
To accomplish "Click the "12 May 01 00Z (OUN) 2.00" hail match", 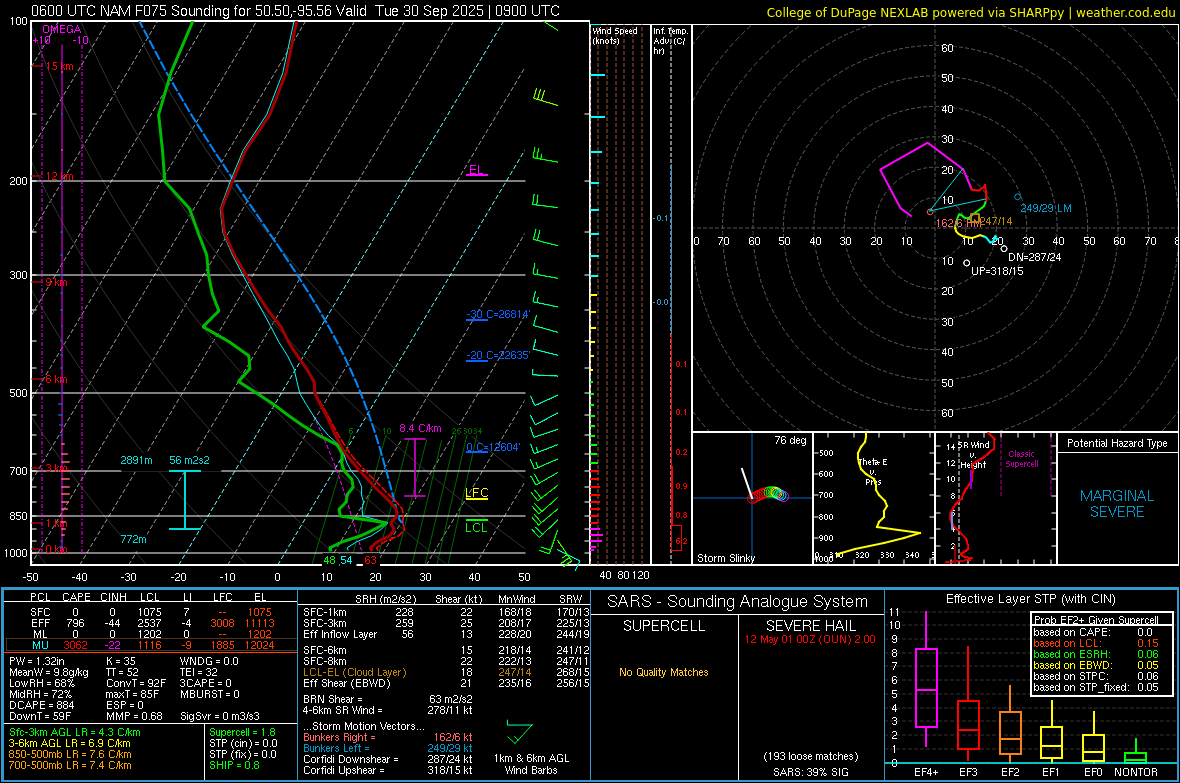I will [x=810, y=639].
